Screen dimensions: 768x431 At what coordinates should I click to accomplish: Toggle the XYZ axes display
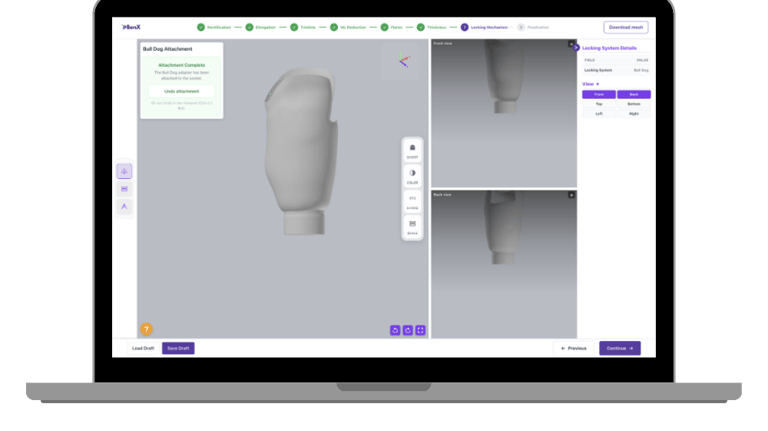[412, 202]
